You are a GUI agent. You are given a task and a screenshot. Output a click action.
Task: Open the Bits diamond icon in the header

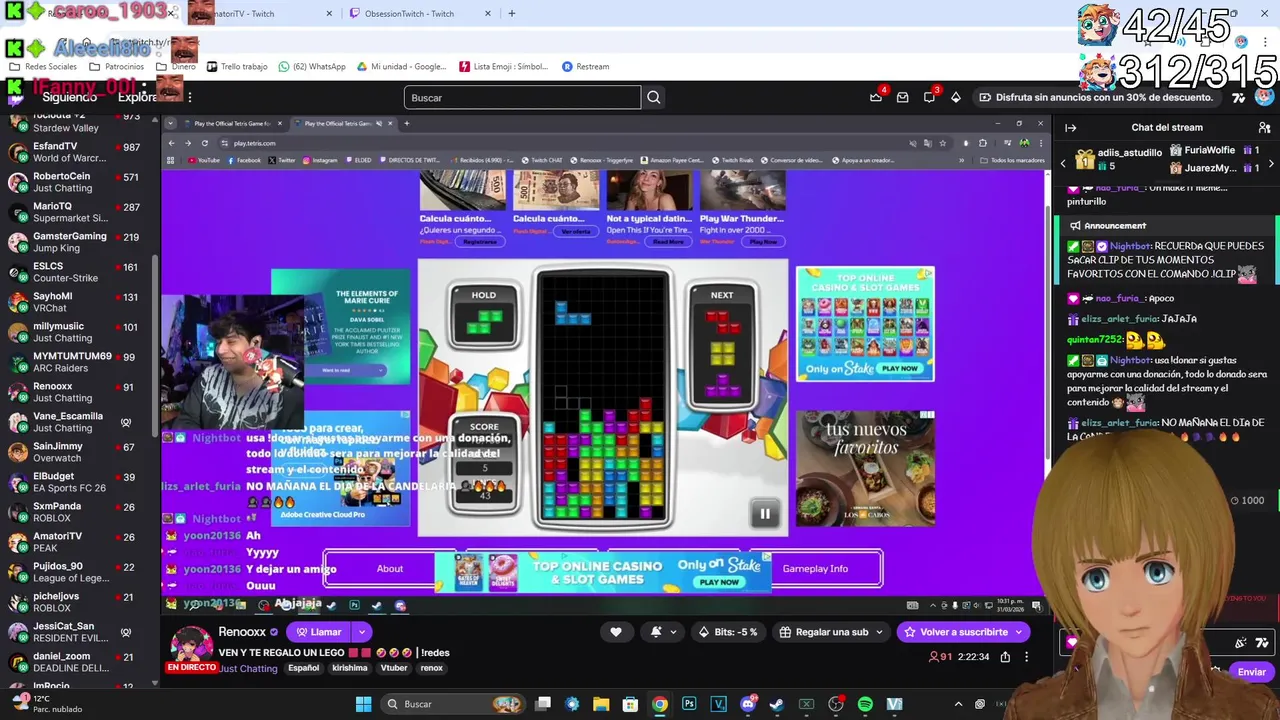click(956, 97)
